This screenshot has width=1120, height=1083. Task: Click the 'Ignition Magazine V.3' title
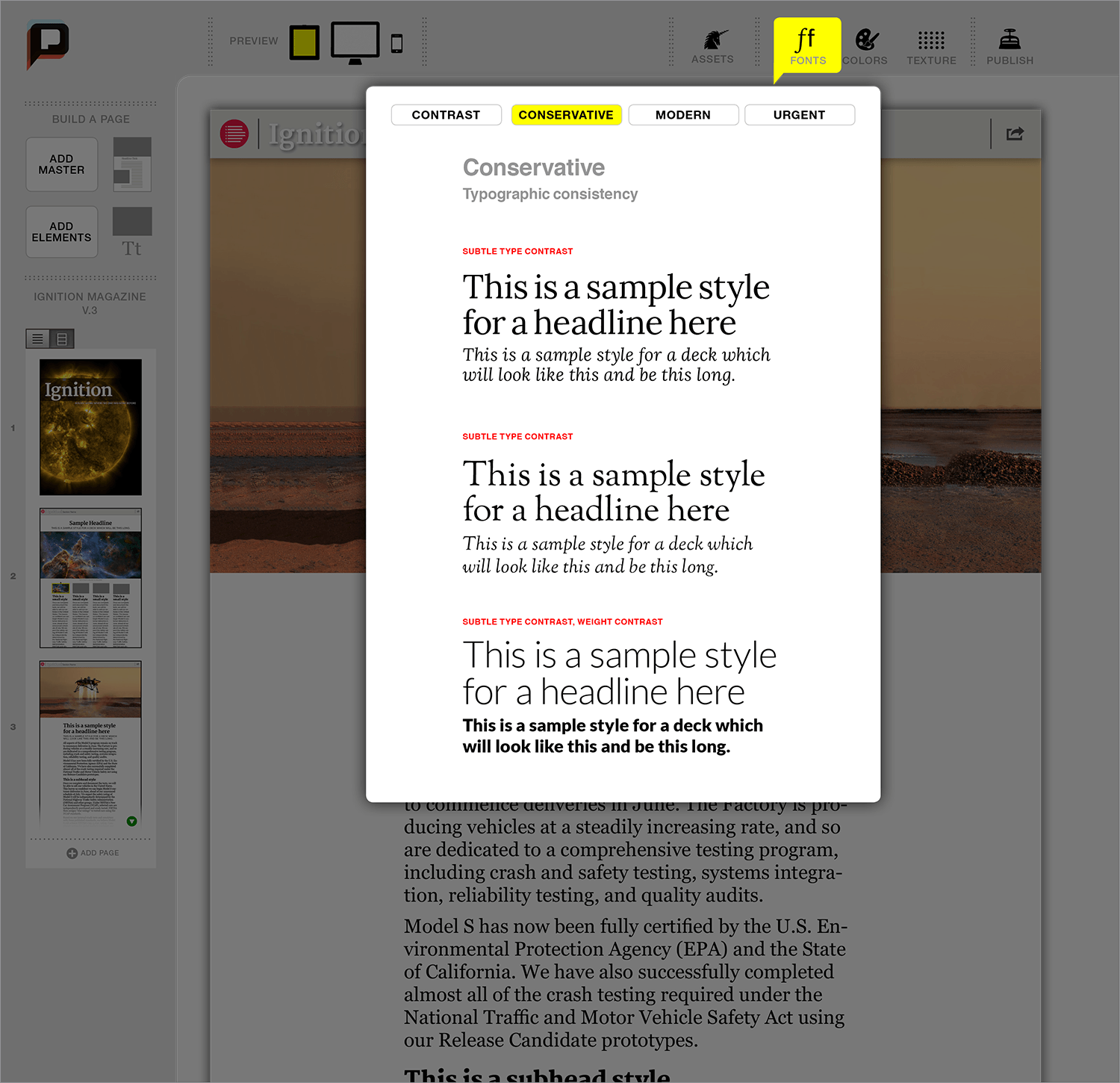click(90, 303)
